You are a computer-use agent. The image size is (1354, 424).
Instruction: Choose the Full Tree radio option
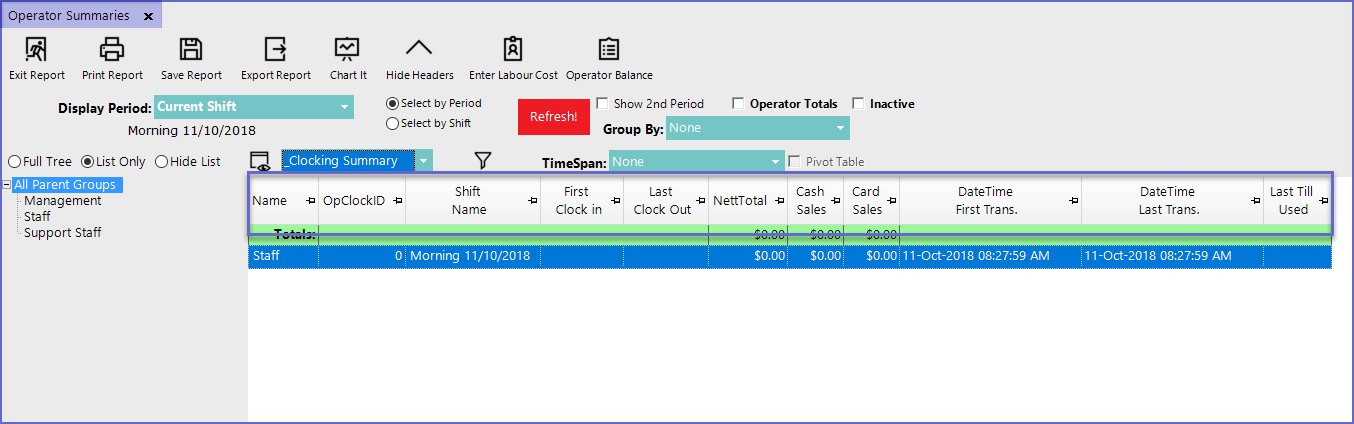pos(15,162)
